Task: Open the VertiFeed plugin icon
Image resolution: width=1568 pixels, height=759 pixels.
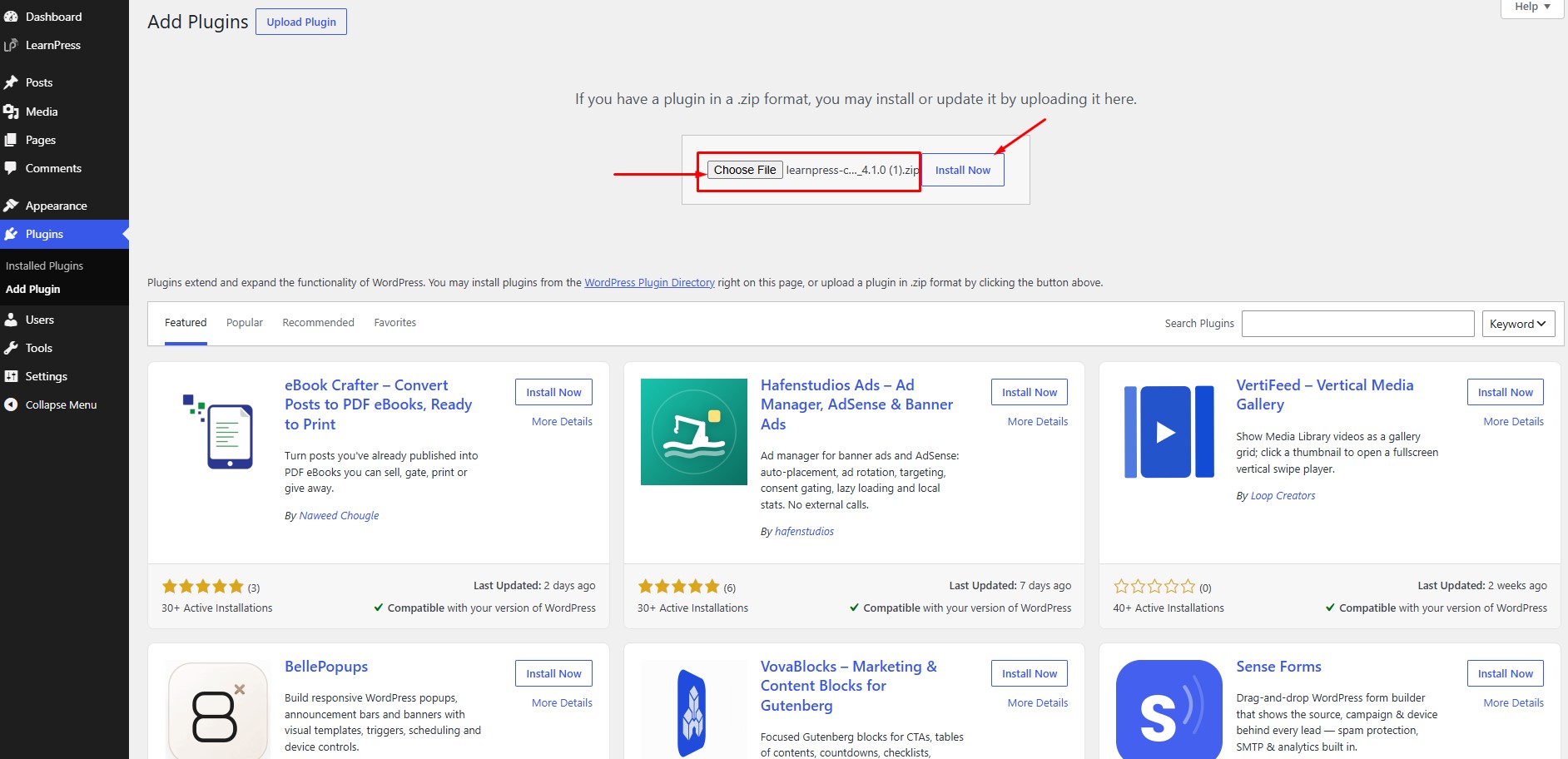Action: 1169,432
